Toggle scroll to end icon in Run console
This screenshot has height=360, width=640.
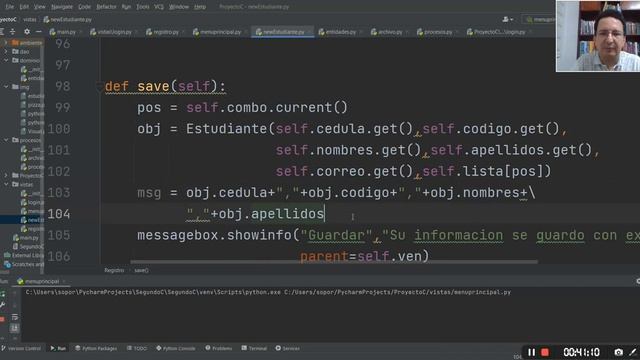click(15, 328)
